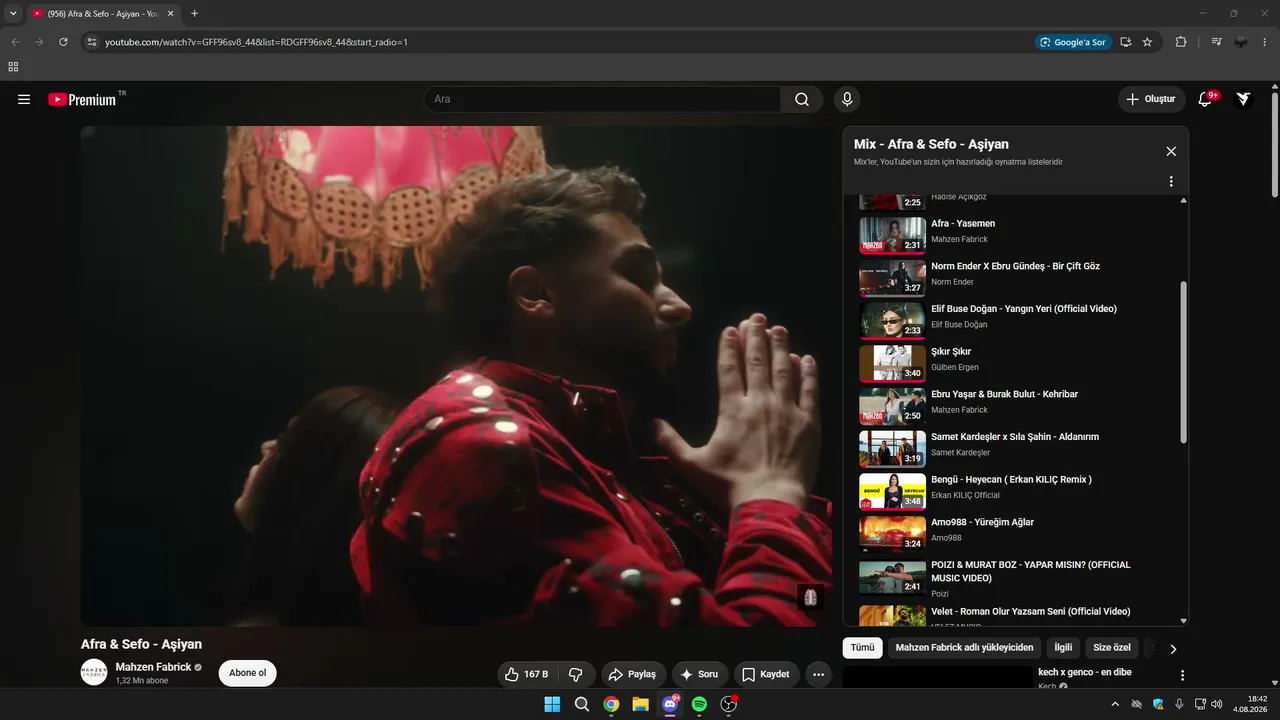Open Mix playlist three-dot options
Screen dimensions: 1280x720
point(1171,182)
